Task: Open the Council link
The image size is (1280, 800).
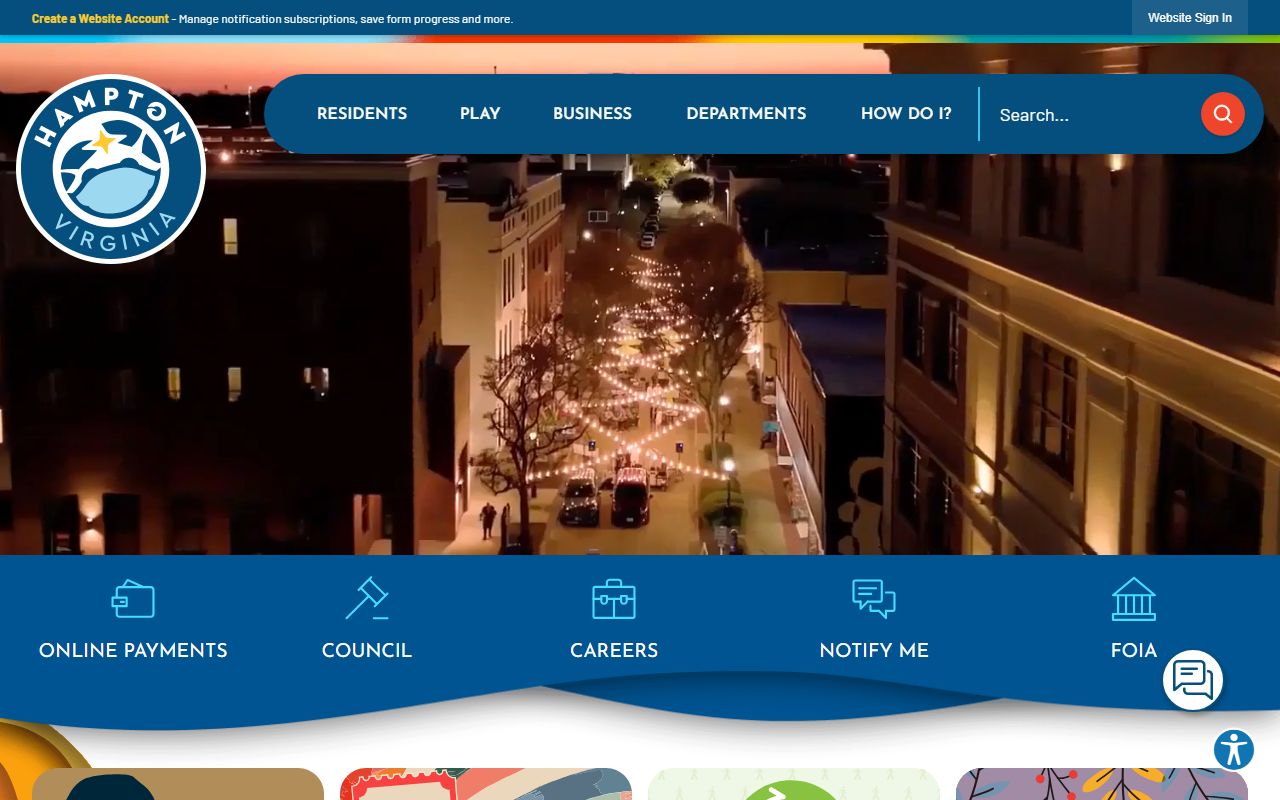Action: point(367,650)
